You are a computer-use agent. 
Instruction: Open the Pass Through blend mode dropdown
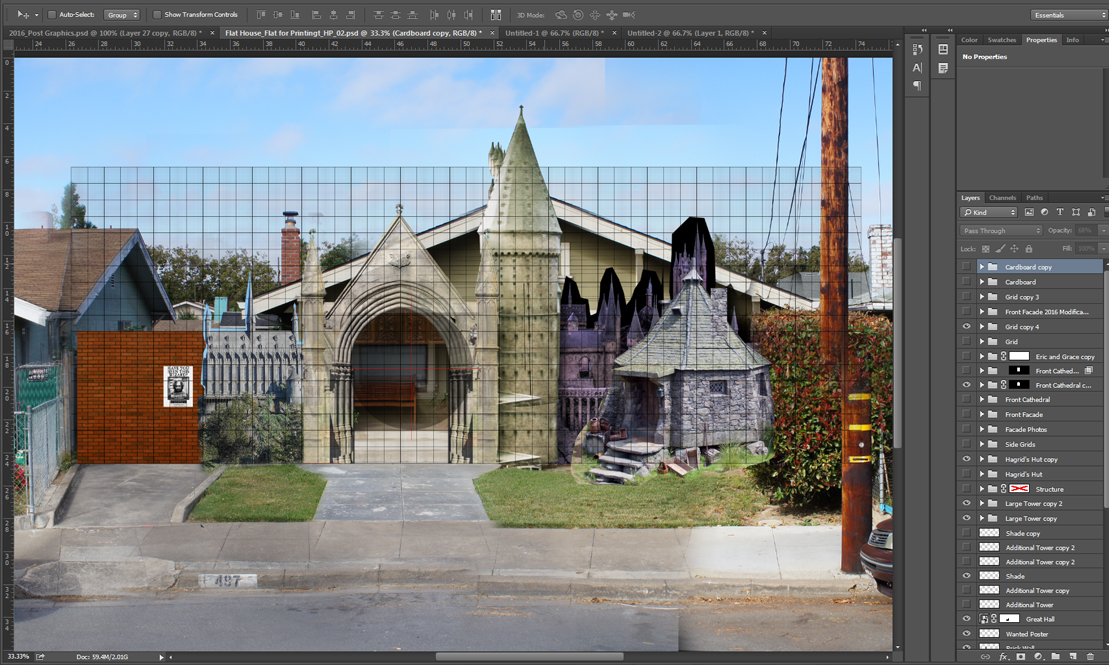pos(1001,231)
